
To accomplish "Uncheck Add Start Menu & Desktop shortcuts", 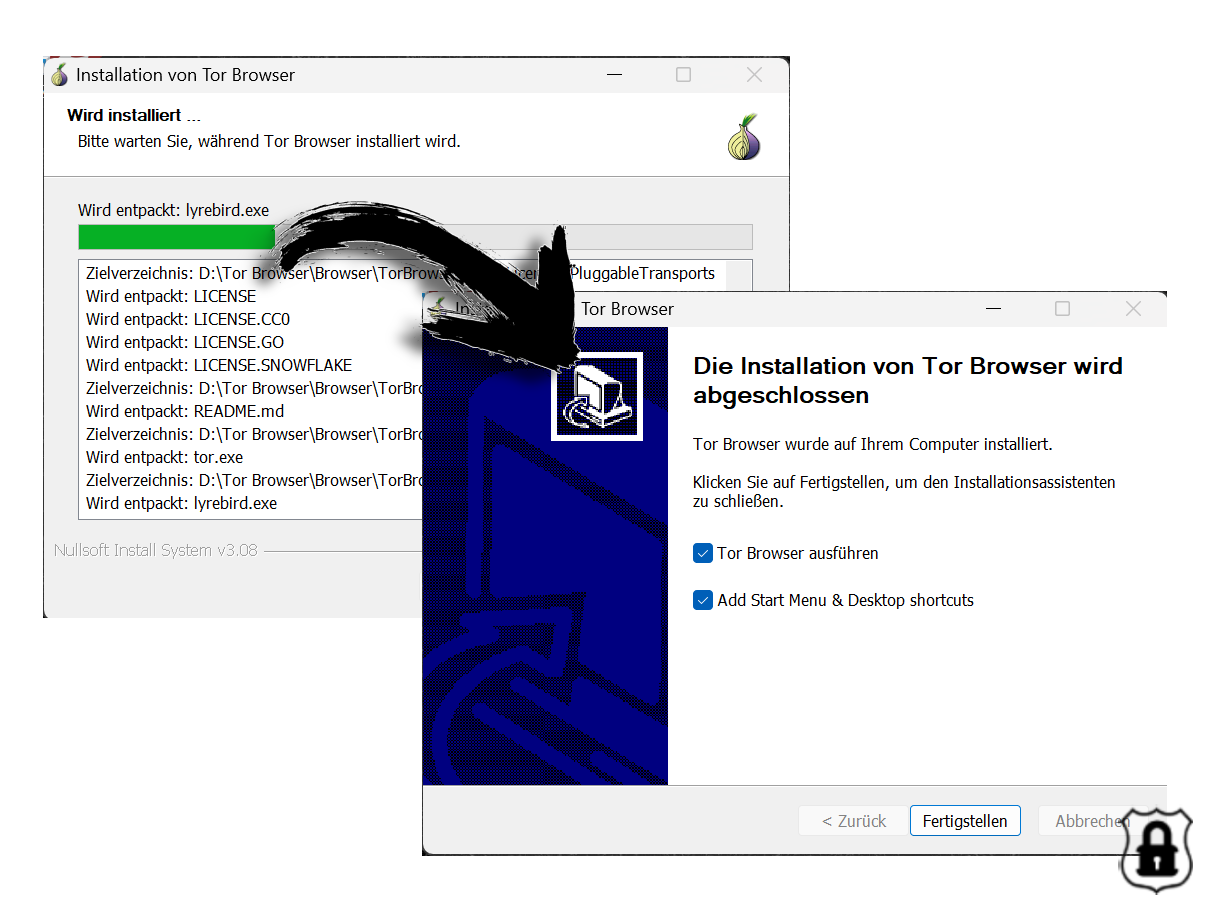I will [x=703, y=600].
